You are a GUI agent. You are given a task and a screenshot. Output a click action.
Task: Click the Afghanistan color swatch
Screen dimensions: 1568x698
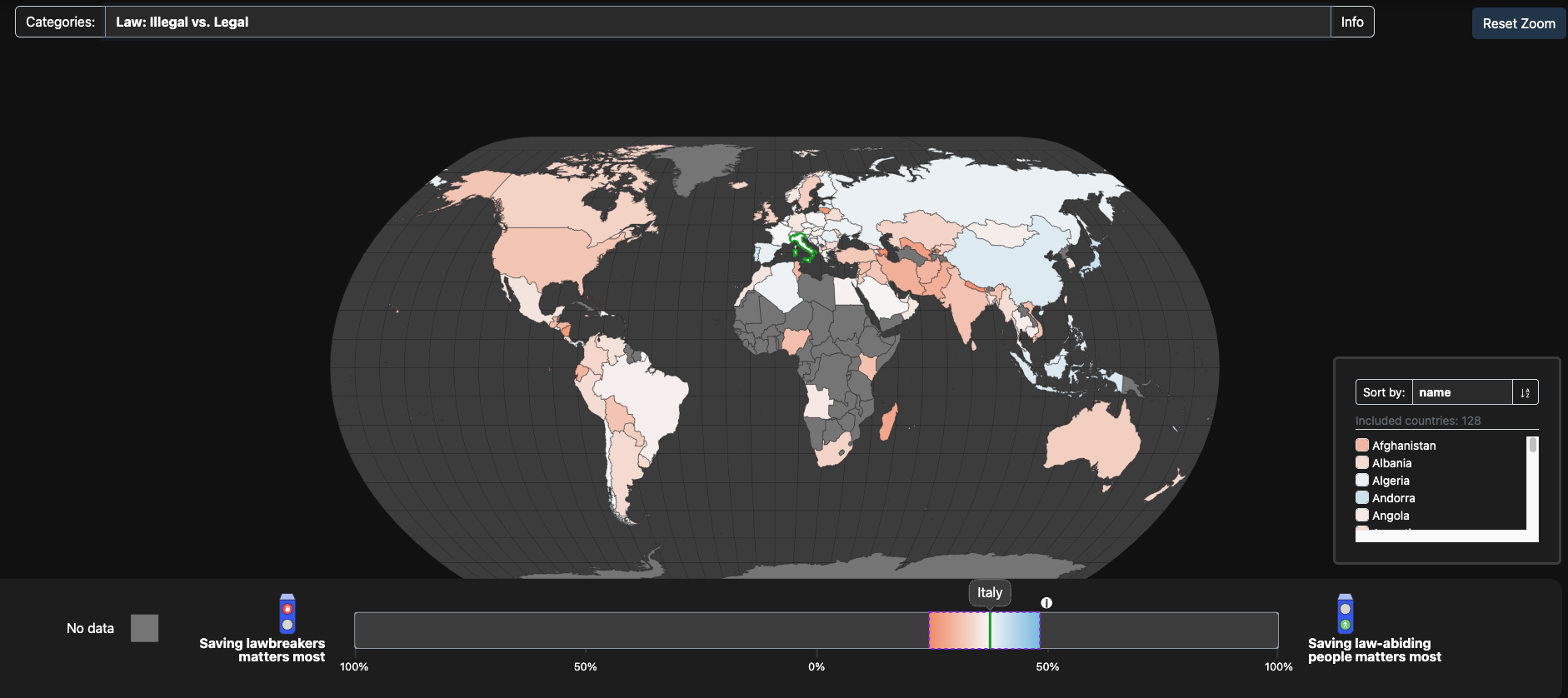point(1362,445)
